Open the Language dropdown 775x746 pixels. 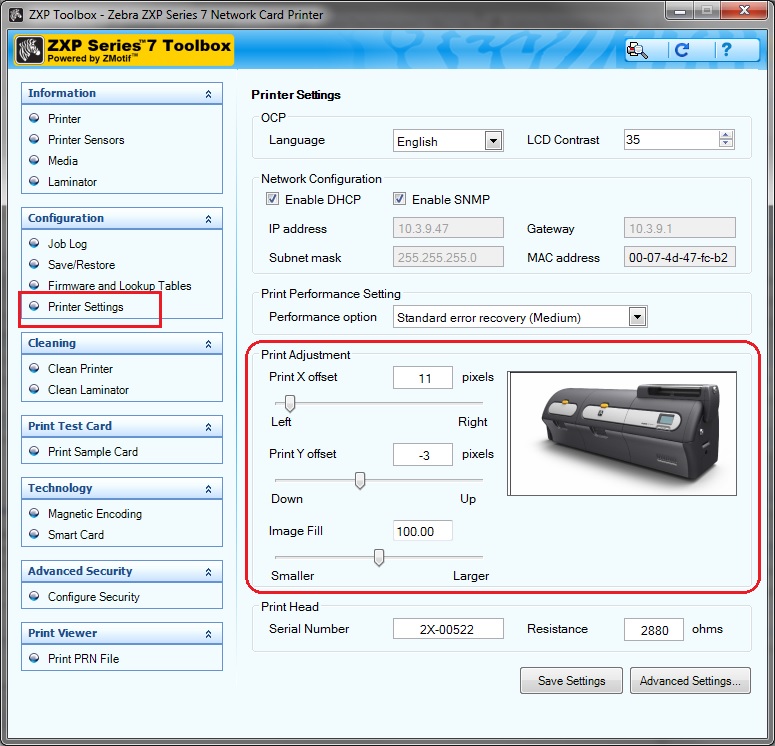tap(492, 141)
